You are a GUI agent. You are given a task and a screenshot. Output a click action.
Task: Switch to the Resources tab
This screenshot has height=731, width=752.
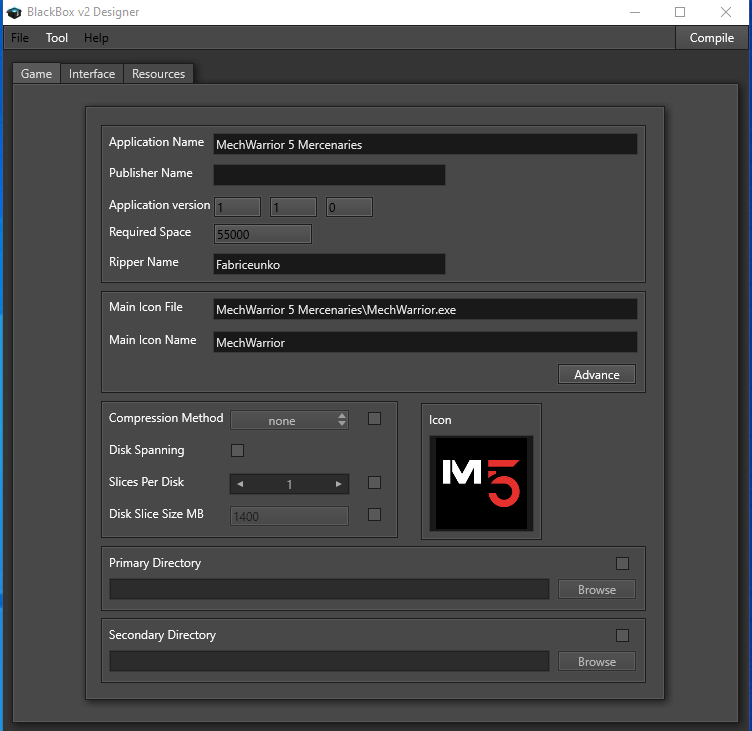pos(158,74)
